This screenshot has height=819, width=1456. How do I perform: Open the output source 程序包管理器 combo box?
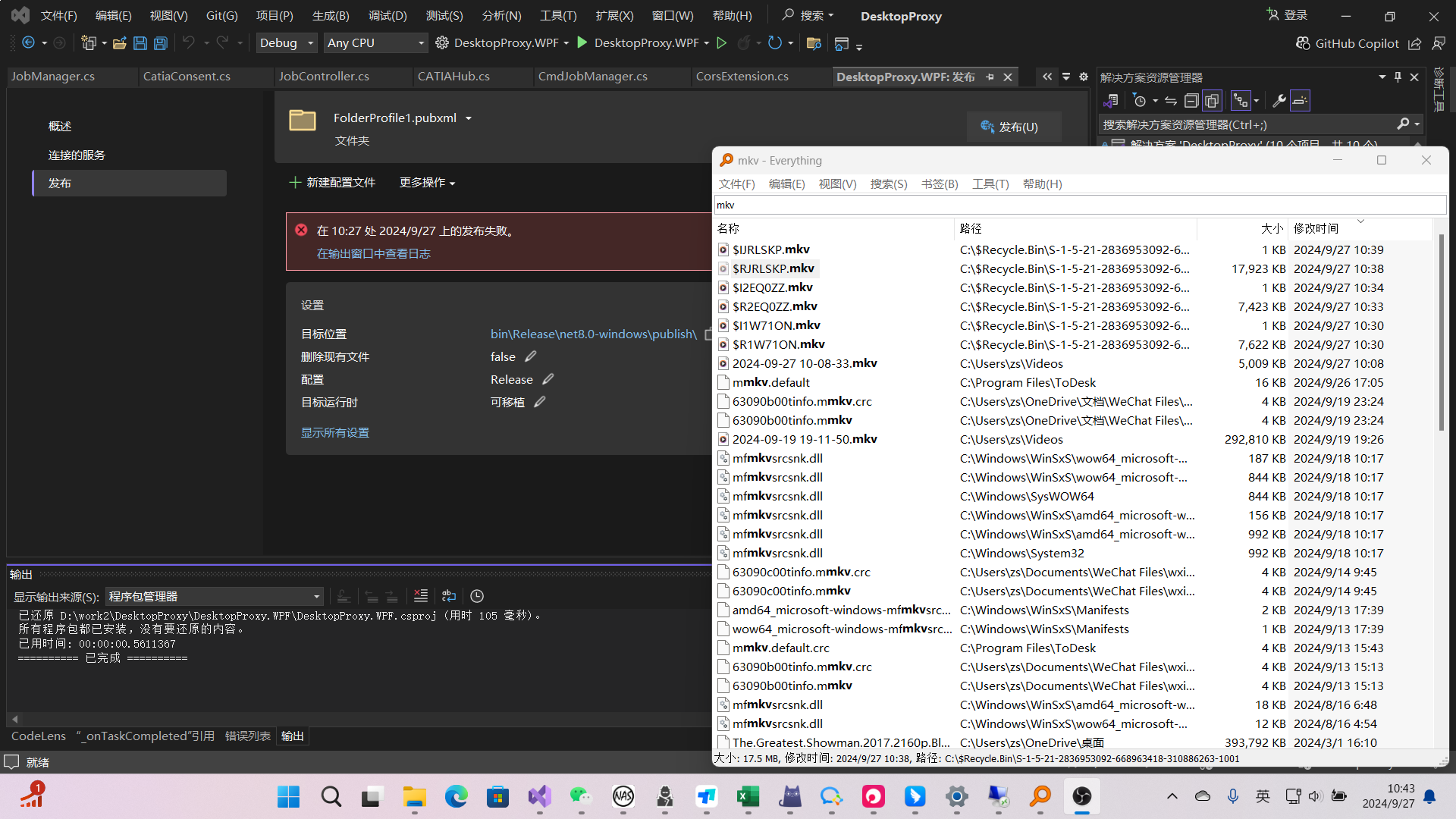click(x=215, y=597)
